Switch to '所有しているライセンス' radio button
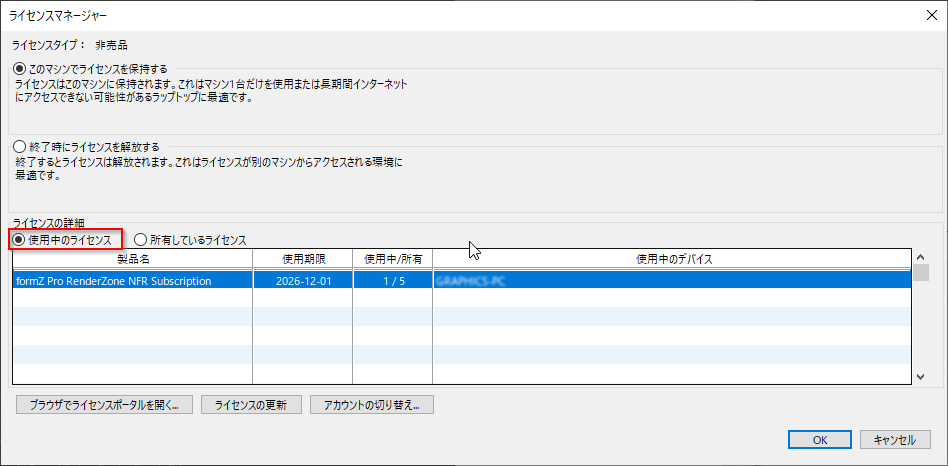Viewport: 948px width, 466px height. [141, 240]
